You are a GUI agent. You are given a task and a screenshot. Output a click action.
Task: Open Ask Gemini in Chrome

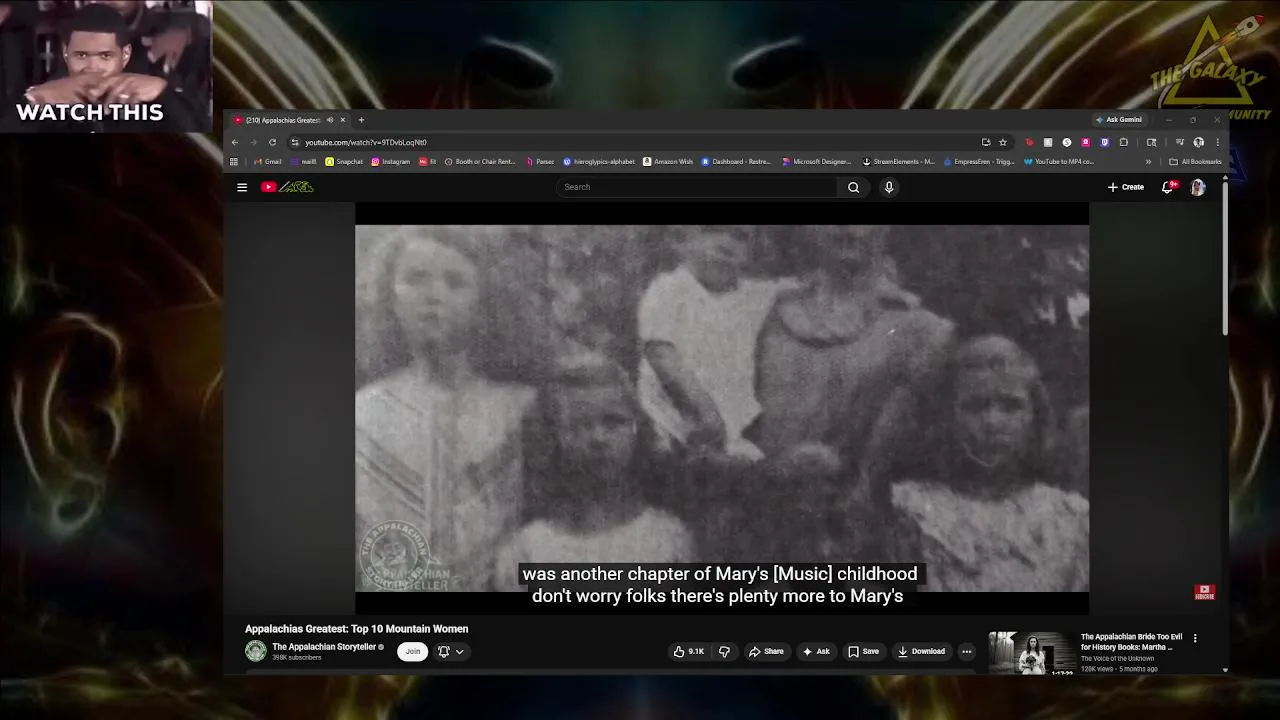pos(1118,120)
